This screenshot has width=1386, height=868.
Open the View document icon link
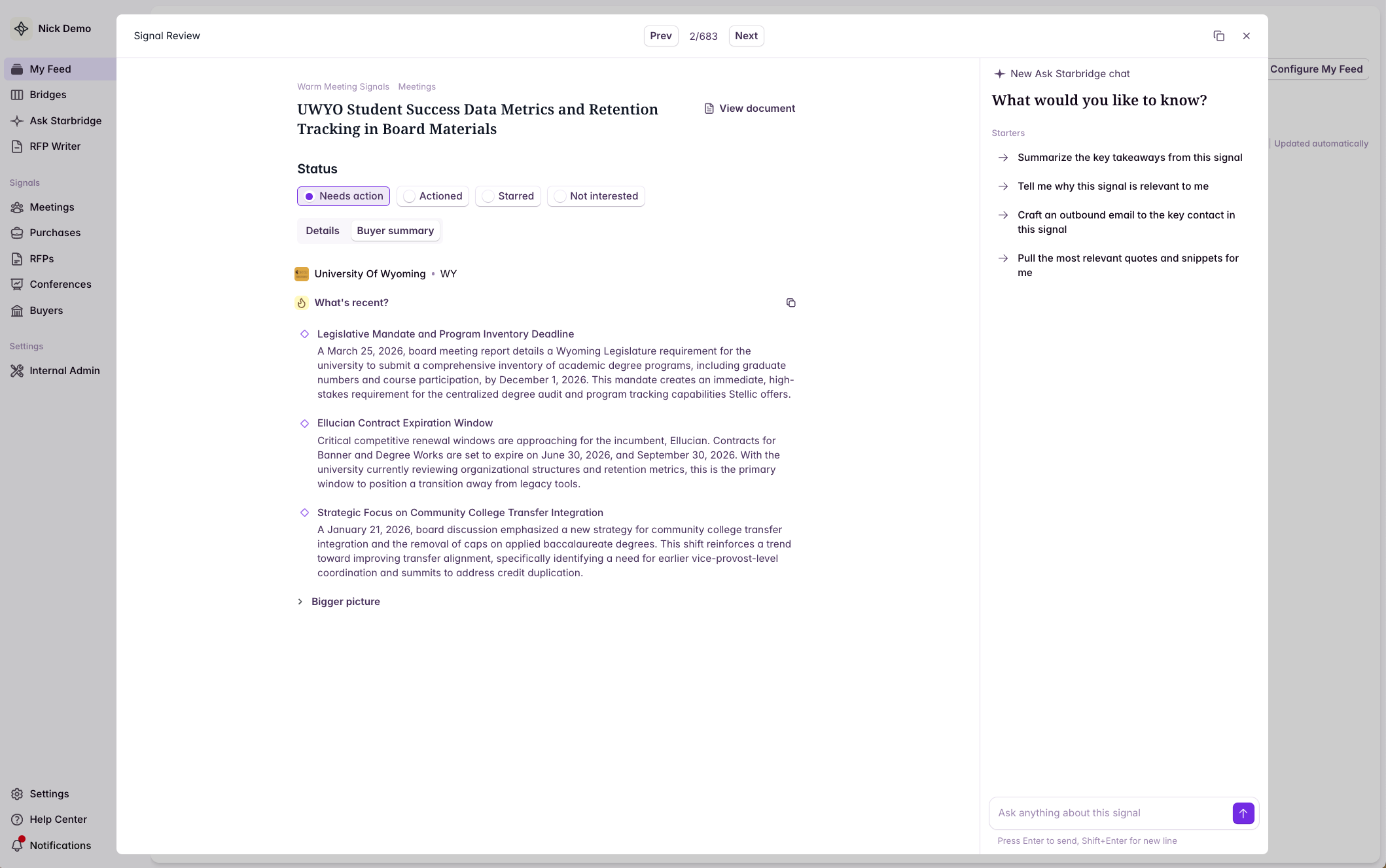pyautogui.click(x=709, y=109)
